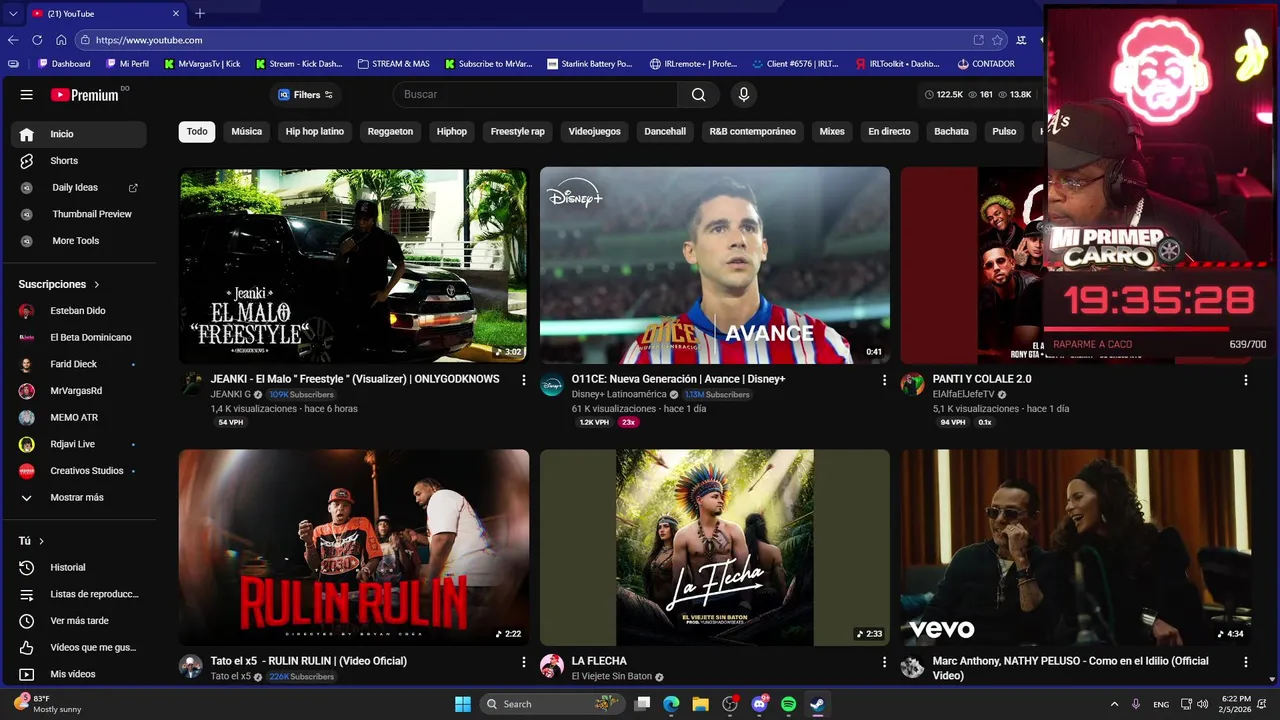The height and width of the screenshot is (720, 1280).
Task: Open Listas de reproducción in sidebar
Action: pyautogui.click(x=78, y=594)
